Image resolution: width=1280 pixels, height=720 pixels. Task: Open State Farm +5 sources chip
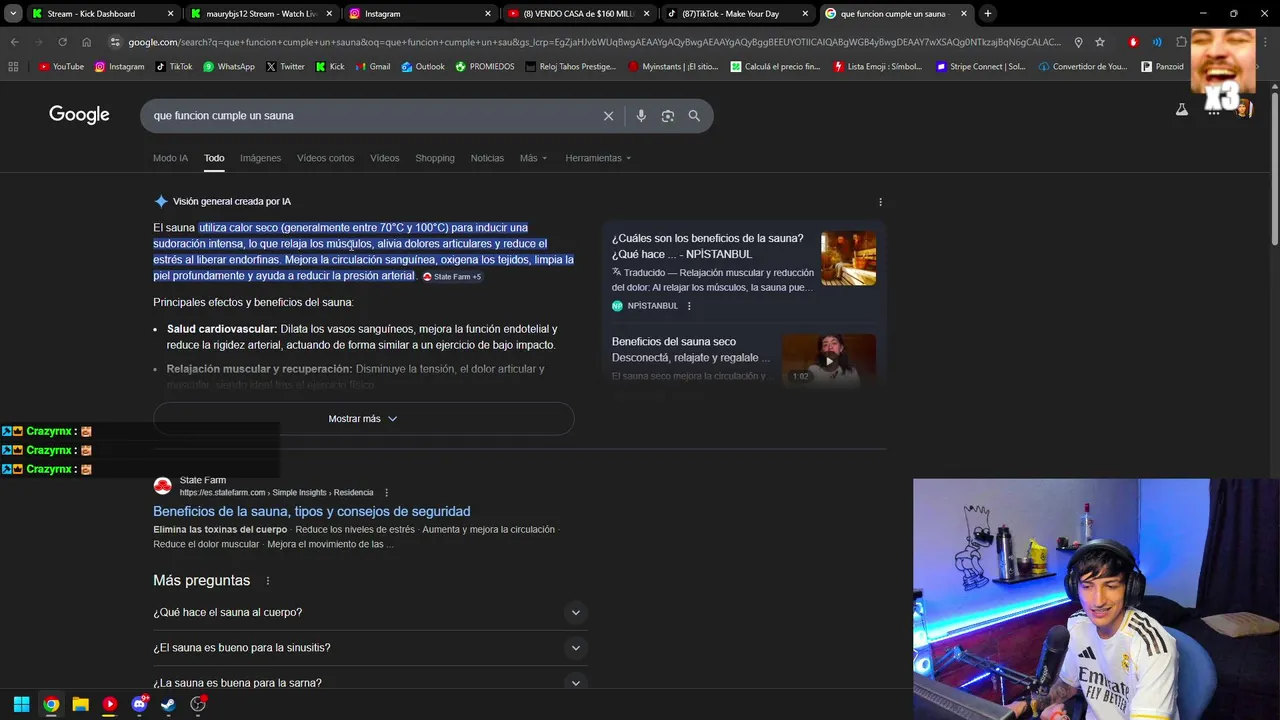452,277
